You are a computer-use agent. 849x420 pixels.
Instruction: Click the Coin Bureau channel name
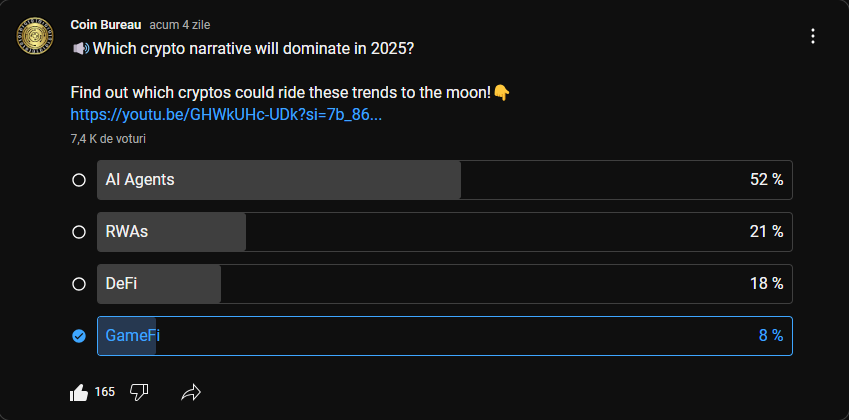pos(106,24)
